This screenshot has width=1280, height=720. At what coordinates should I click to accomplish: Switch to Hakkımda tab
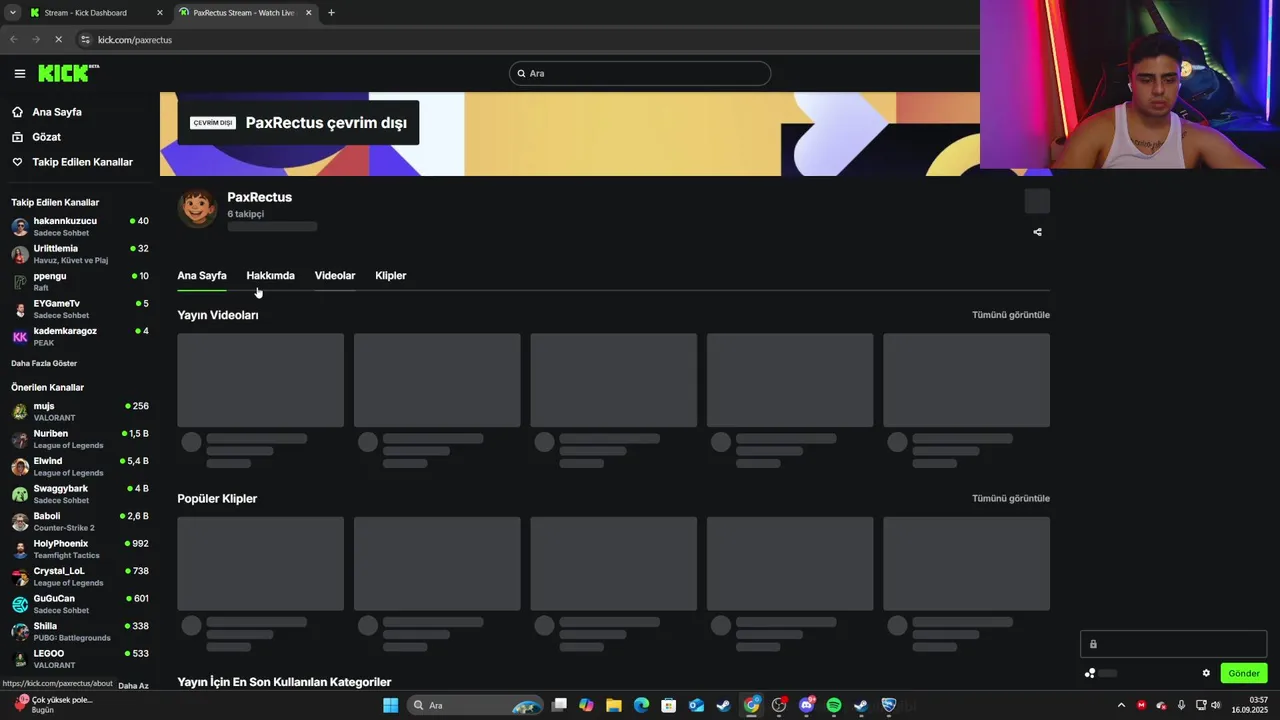(270, 276)
